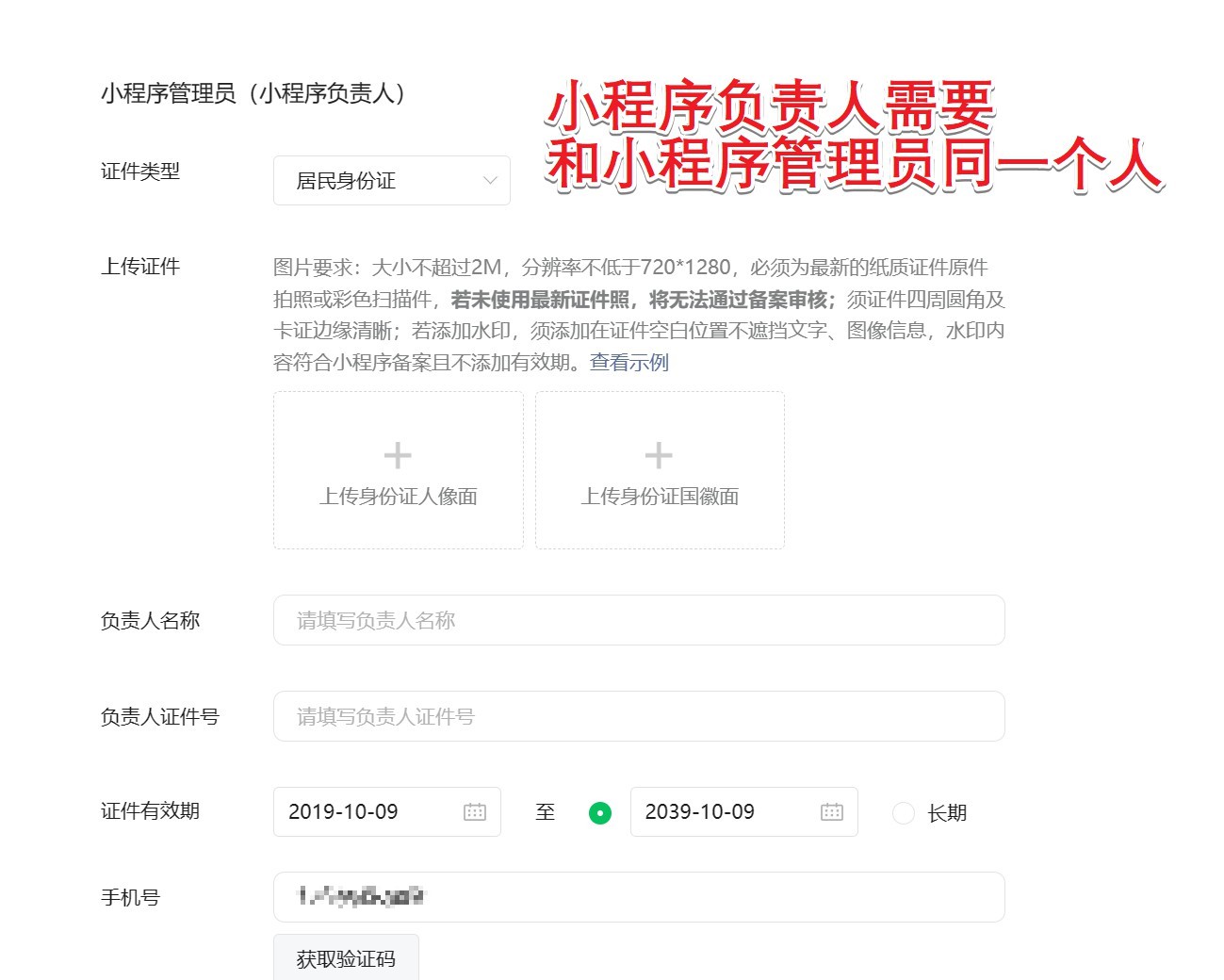Open the 查看示例 example link
The width and height of the screenshot is (1224, 980).
click(629, 363)
